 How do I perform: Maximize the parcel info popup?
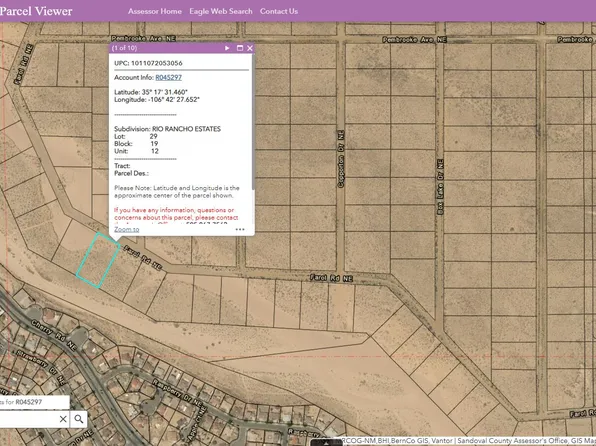(240, 48)
